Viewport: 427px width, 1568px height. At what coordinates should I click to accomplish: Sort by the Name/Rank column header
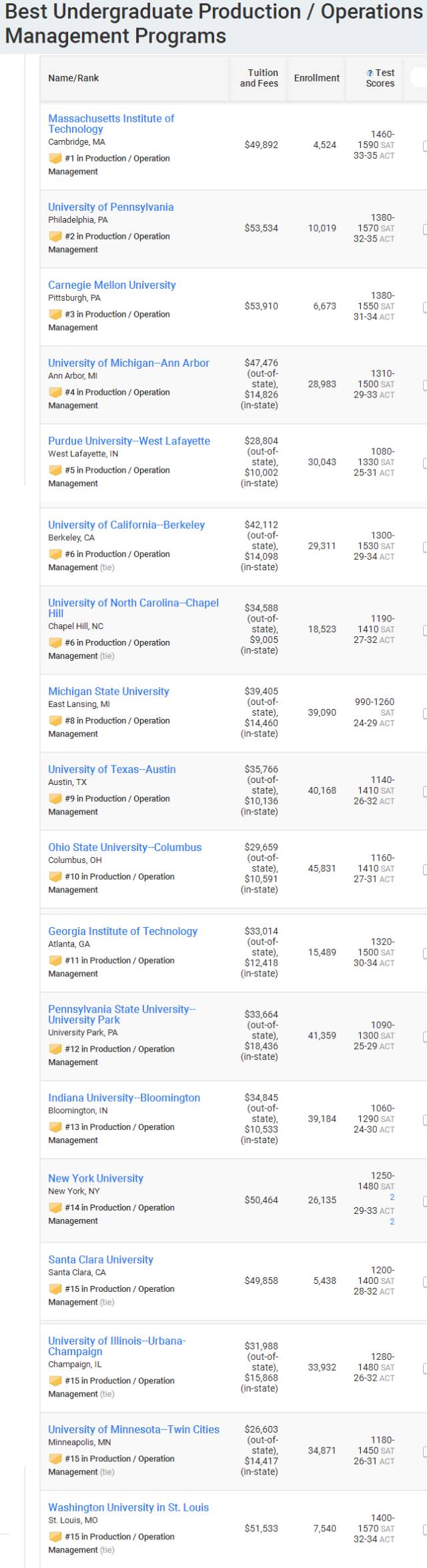73,78
